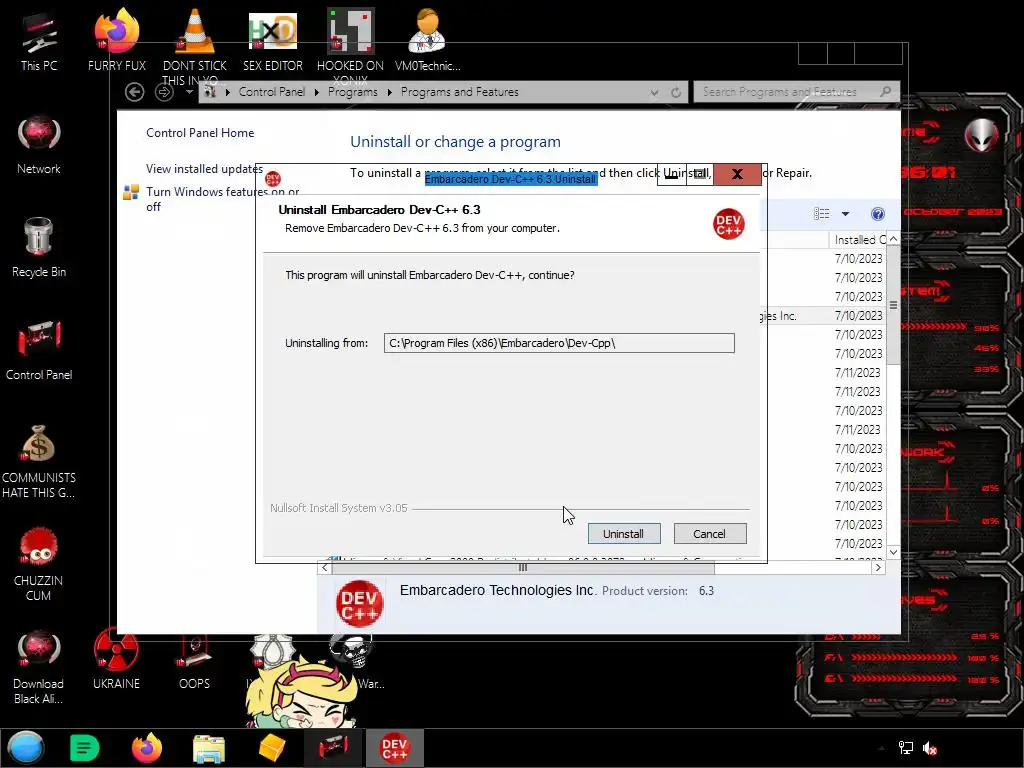Switch to Dev-C++ uninstaller taskbar button
Screen dimensions: 1024x768
394,748
